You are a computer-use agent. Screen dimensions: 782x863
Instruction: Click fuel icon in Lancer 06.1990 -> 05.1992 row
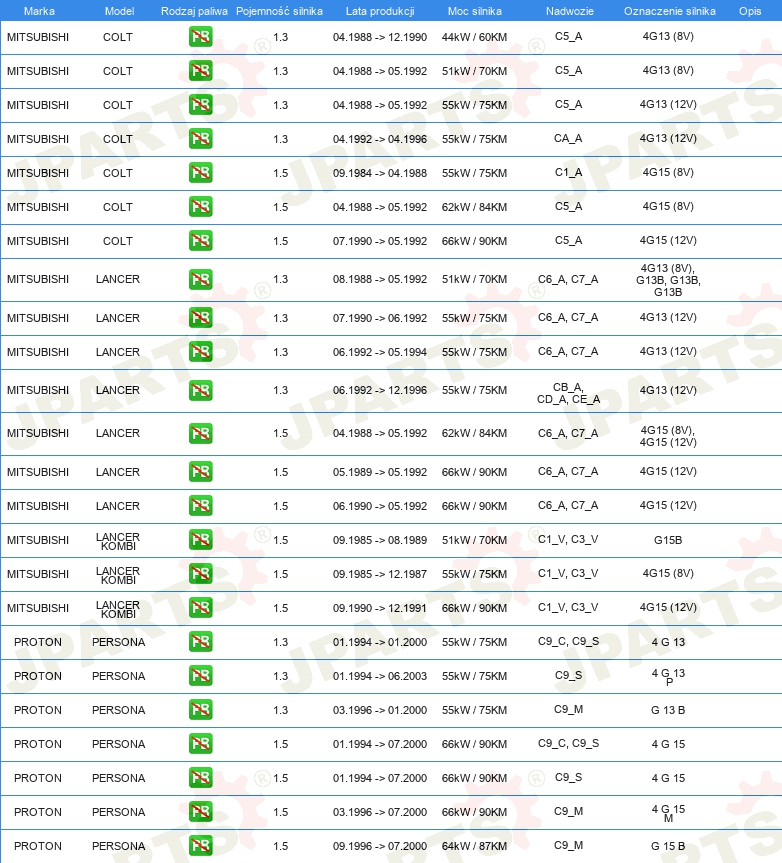[x=200, y=506]
